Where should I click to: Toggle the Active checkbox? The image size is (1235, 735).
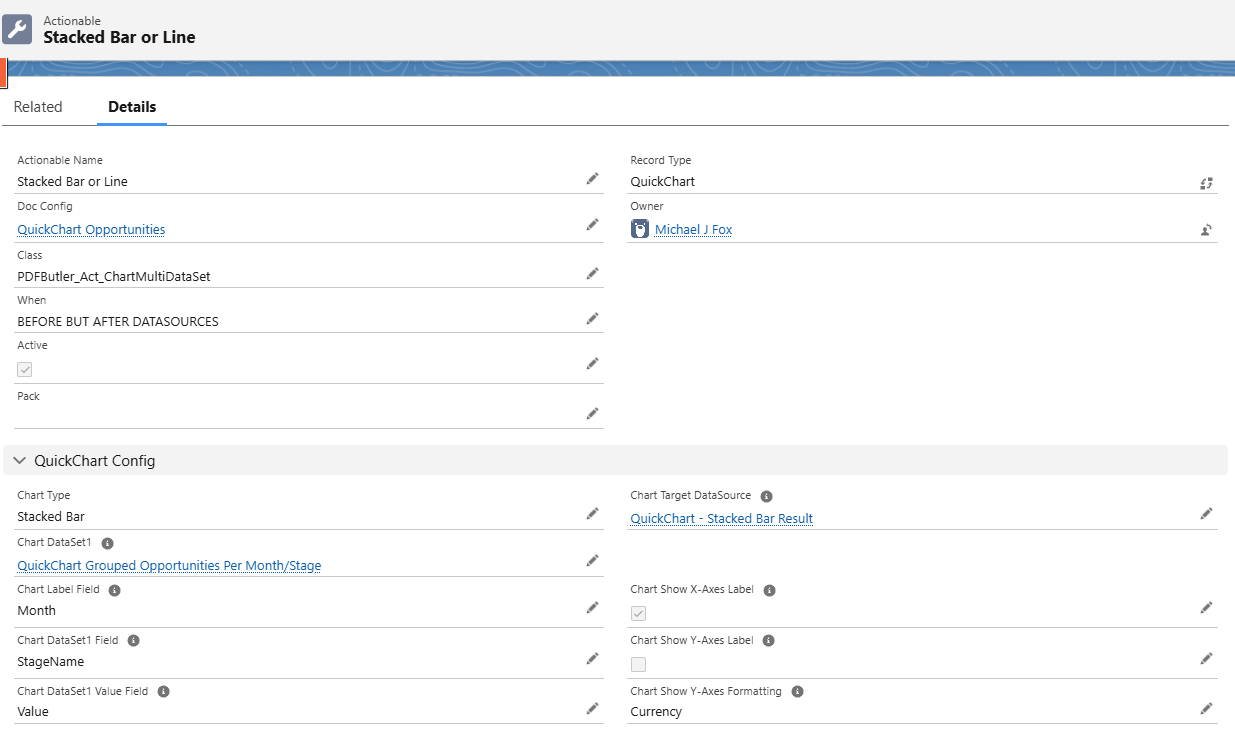point(25,369)
